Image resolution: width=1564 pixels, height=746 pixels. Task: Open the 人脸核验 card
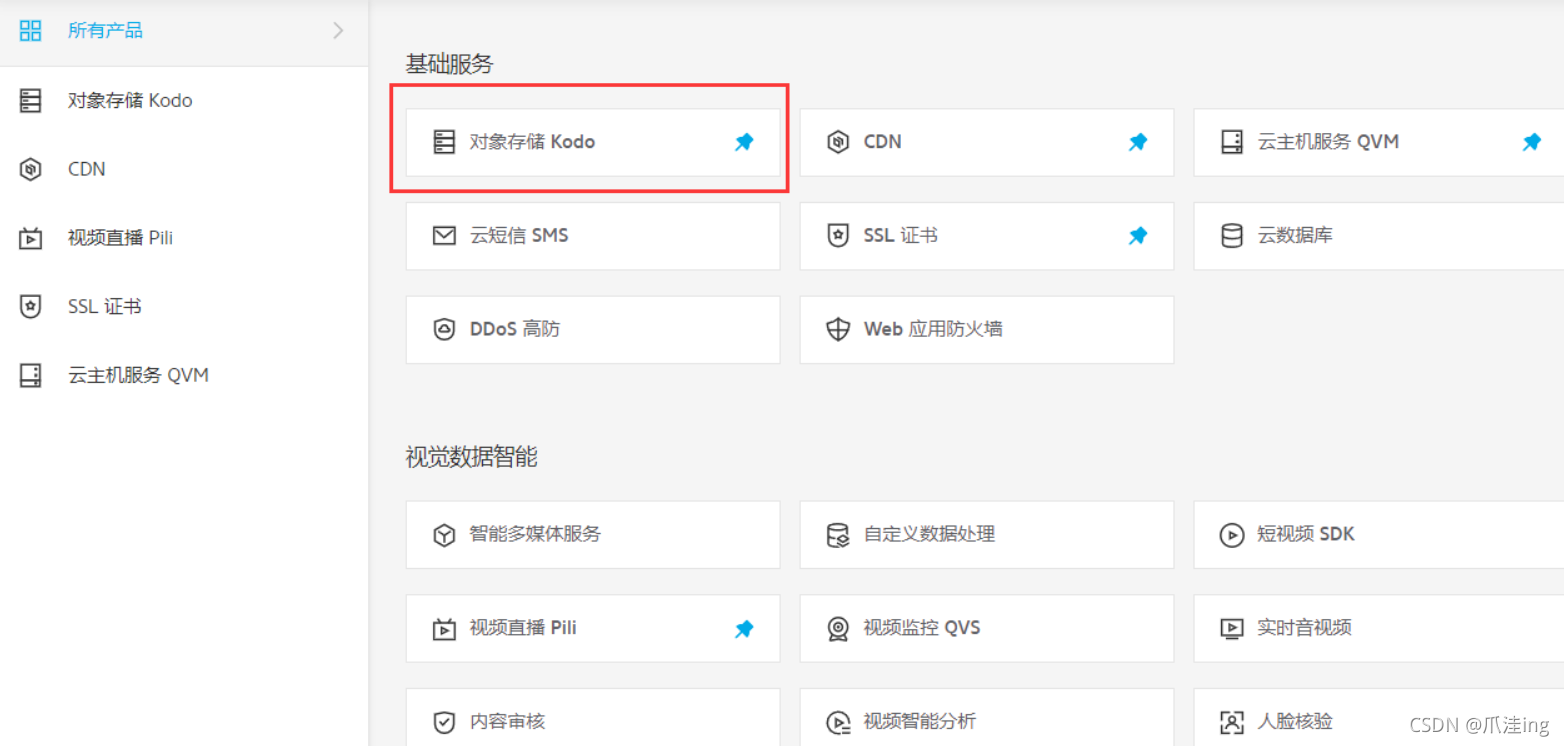point(1379,718)
